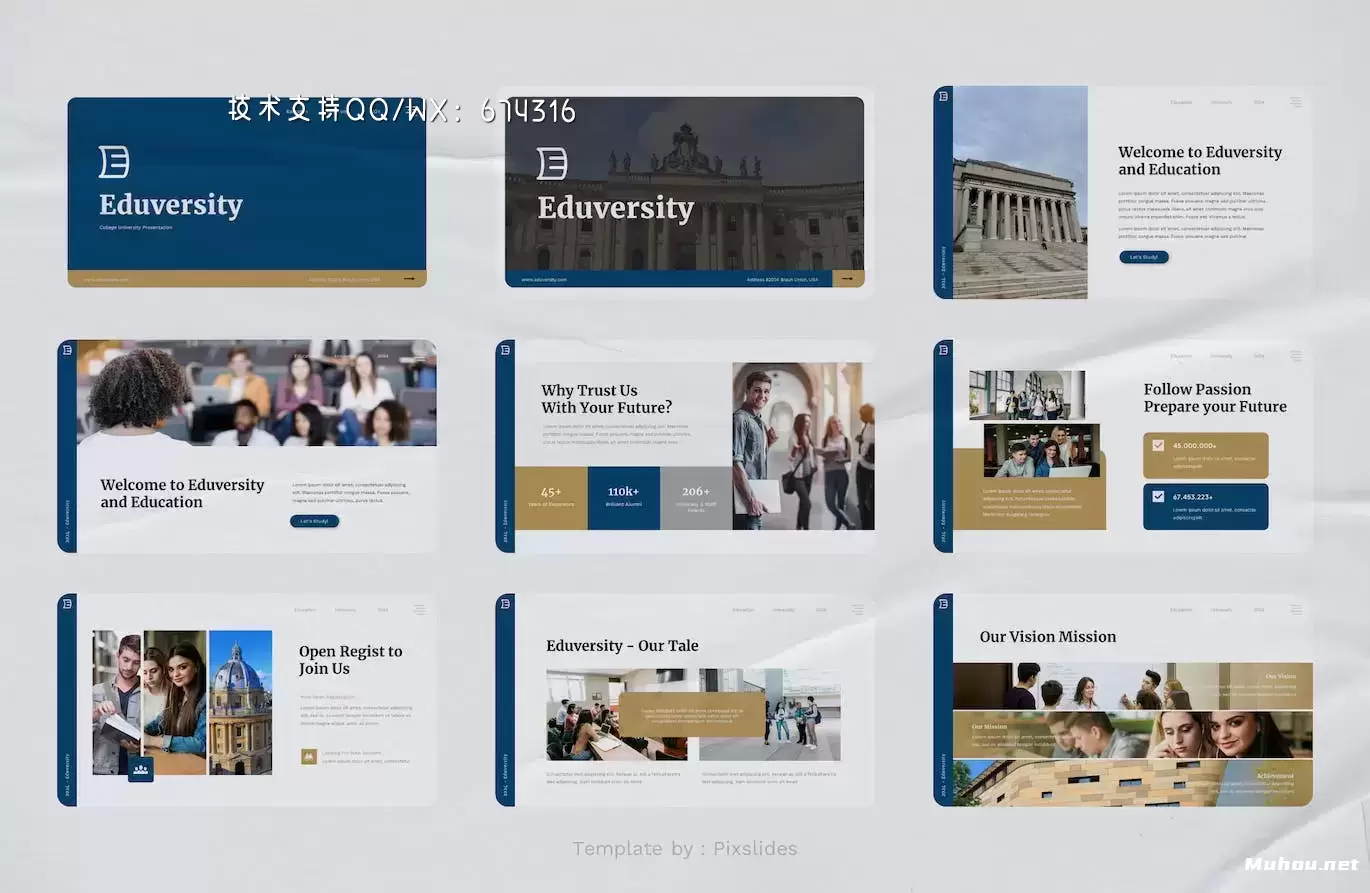Click the Let's Study! button on the Columbia library slide
1370x893 pixels.
click(1144, 257)
